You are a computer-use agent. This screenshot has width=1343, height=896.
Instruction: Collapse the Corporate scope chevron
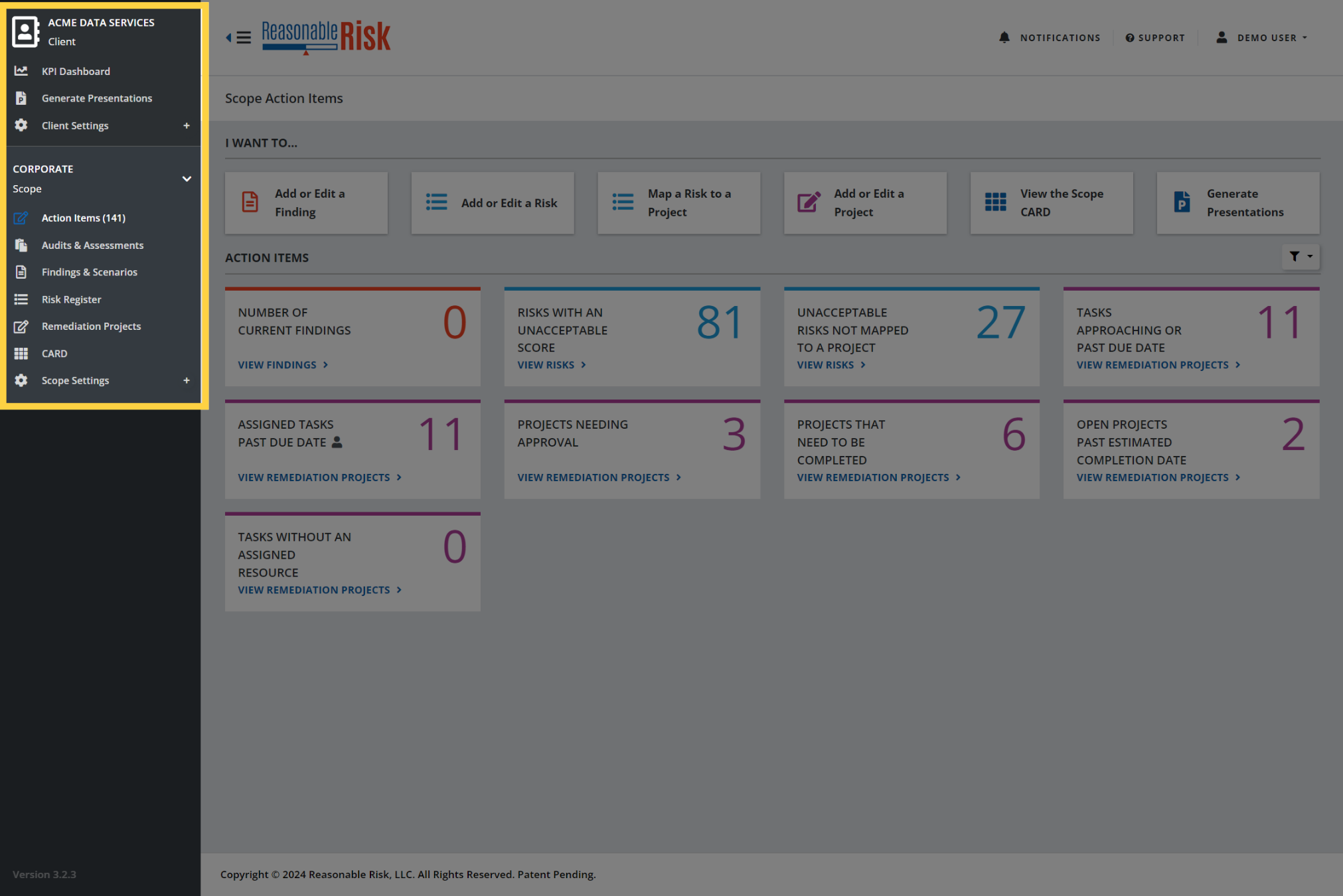187,179
